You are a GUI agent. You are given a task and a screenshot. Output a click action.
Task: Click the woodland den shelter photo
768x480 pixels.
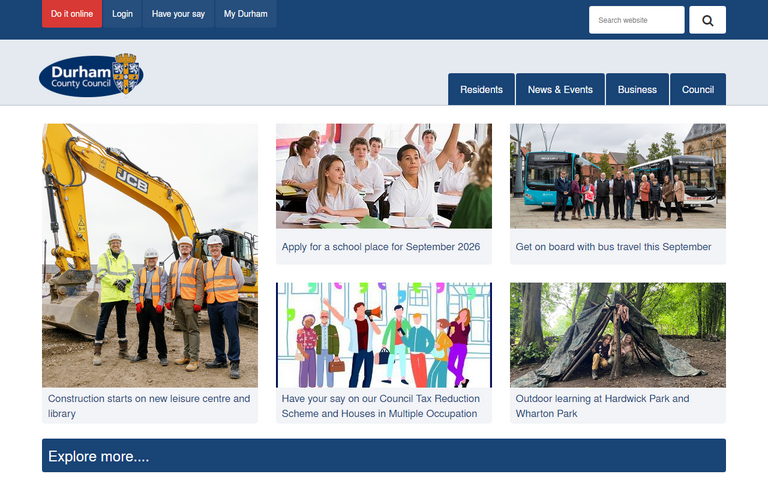click(x=618, y=335)
